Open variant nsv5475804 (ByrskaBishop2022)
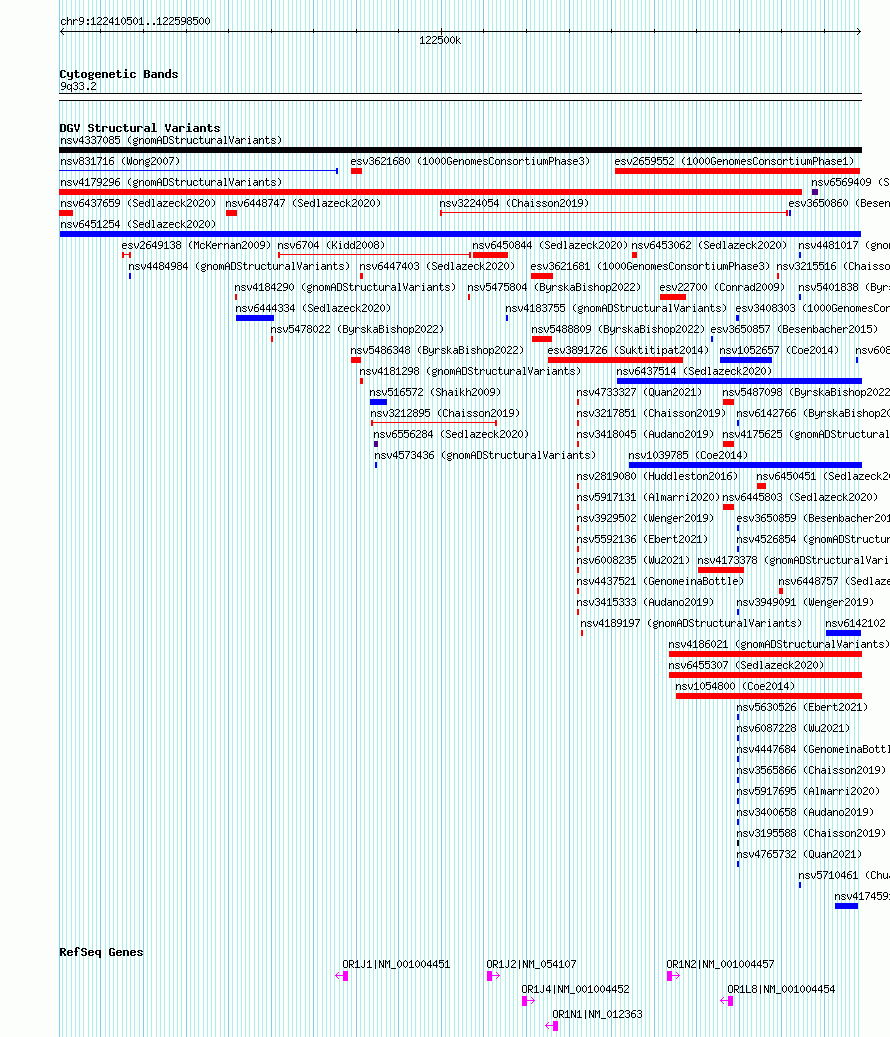Viewport: 890px width, 1037px height. 554,288
